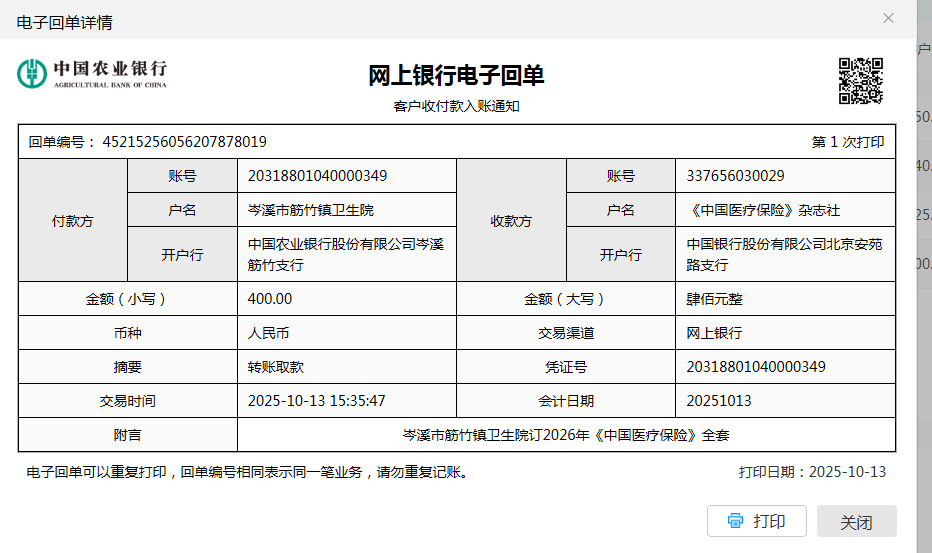
Task: Click the printer icon on the 打印 button
Action: [x=736, y=521]
